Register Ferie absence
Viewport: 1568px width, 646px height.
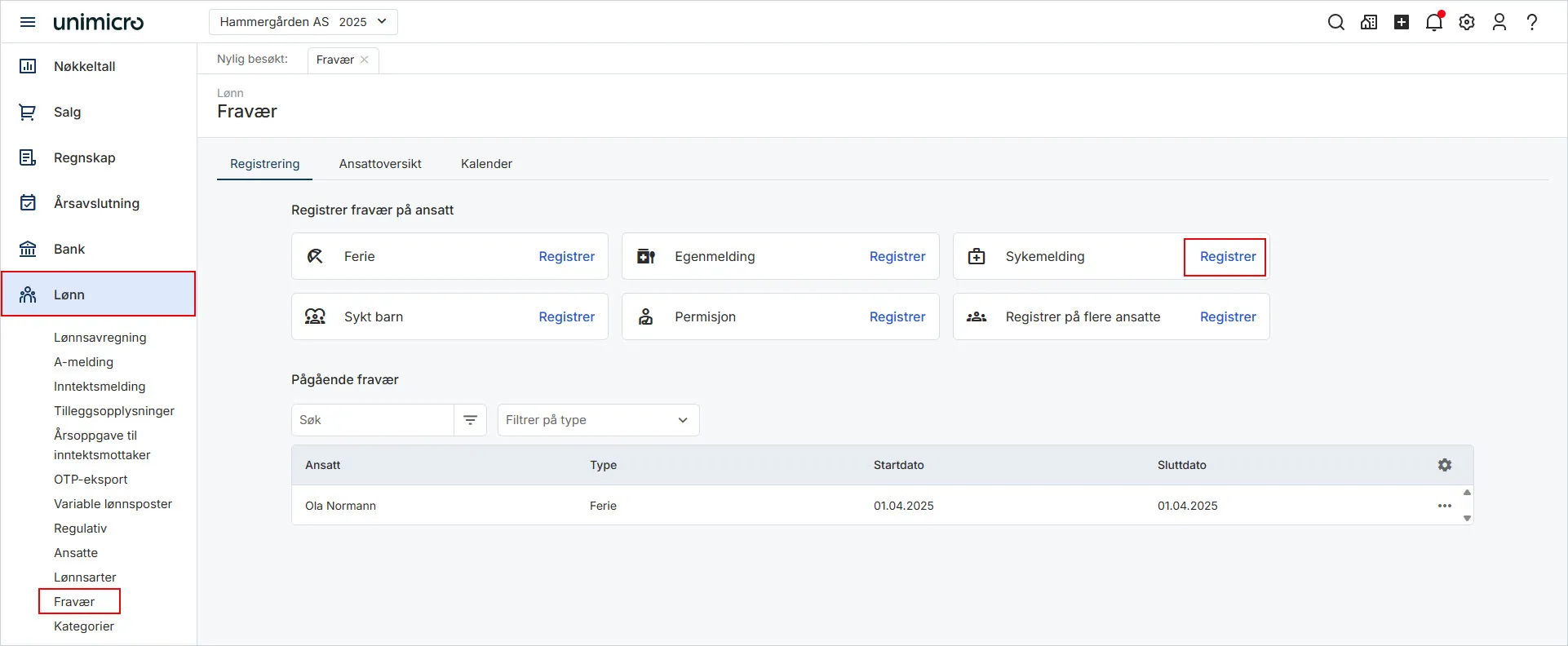(566, 256)
